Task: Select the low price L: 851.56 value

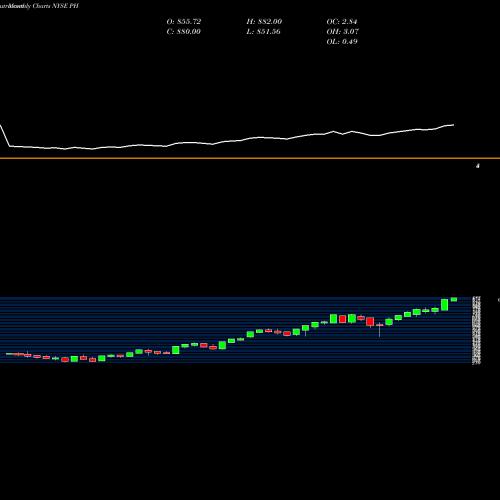Action: pos(264,32)
